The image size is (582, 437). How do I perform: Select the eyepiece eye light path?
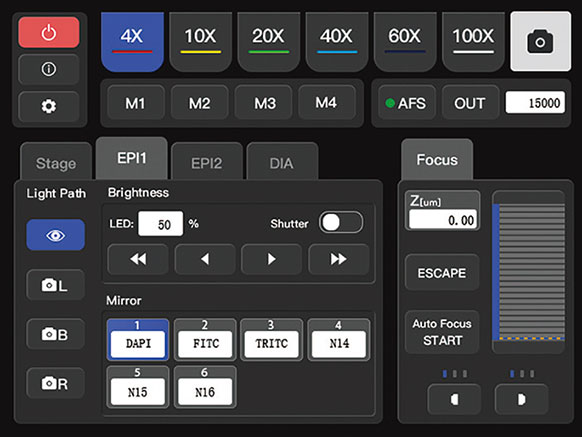[x=55, y=235]
